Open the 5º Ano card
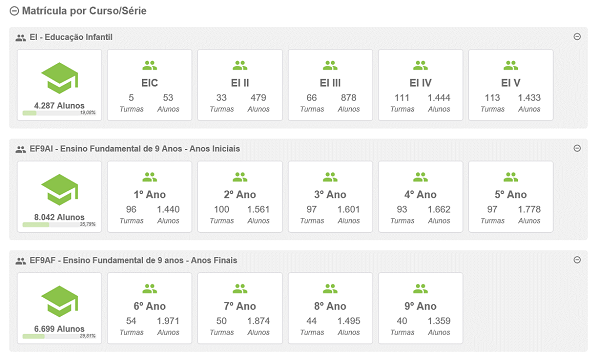 click(510, 197)
